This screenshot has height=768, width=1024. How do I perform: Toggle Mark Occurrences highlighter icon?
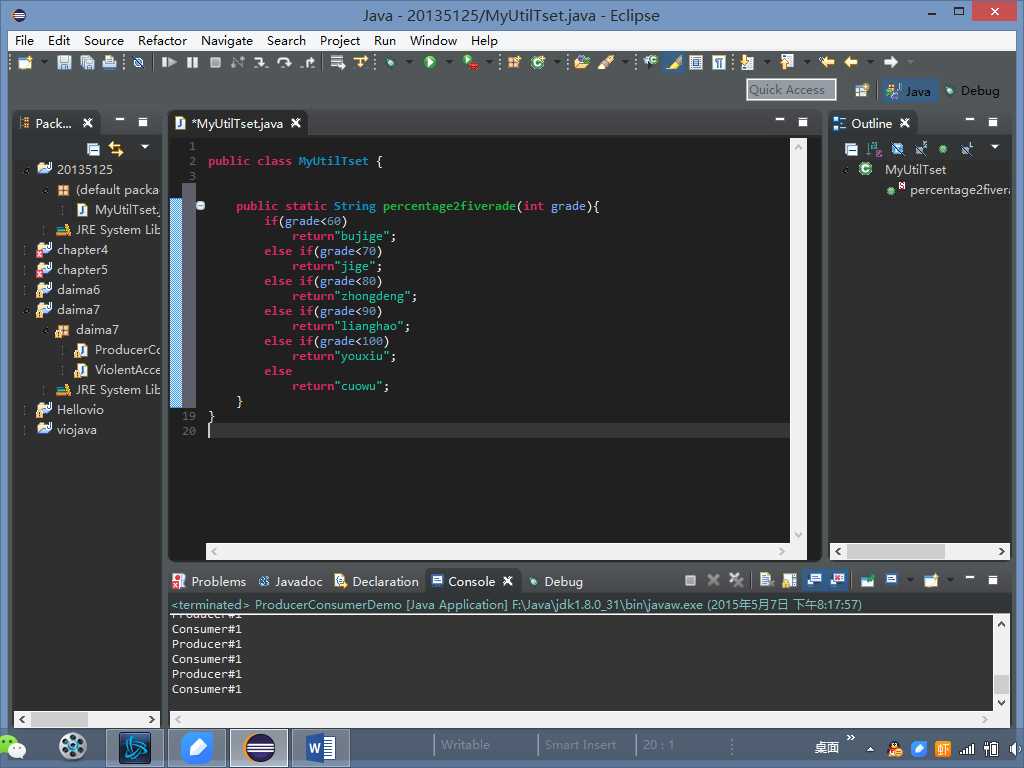[x=673, y=63]
